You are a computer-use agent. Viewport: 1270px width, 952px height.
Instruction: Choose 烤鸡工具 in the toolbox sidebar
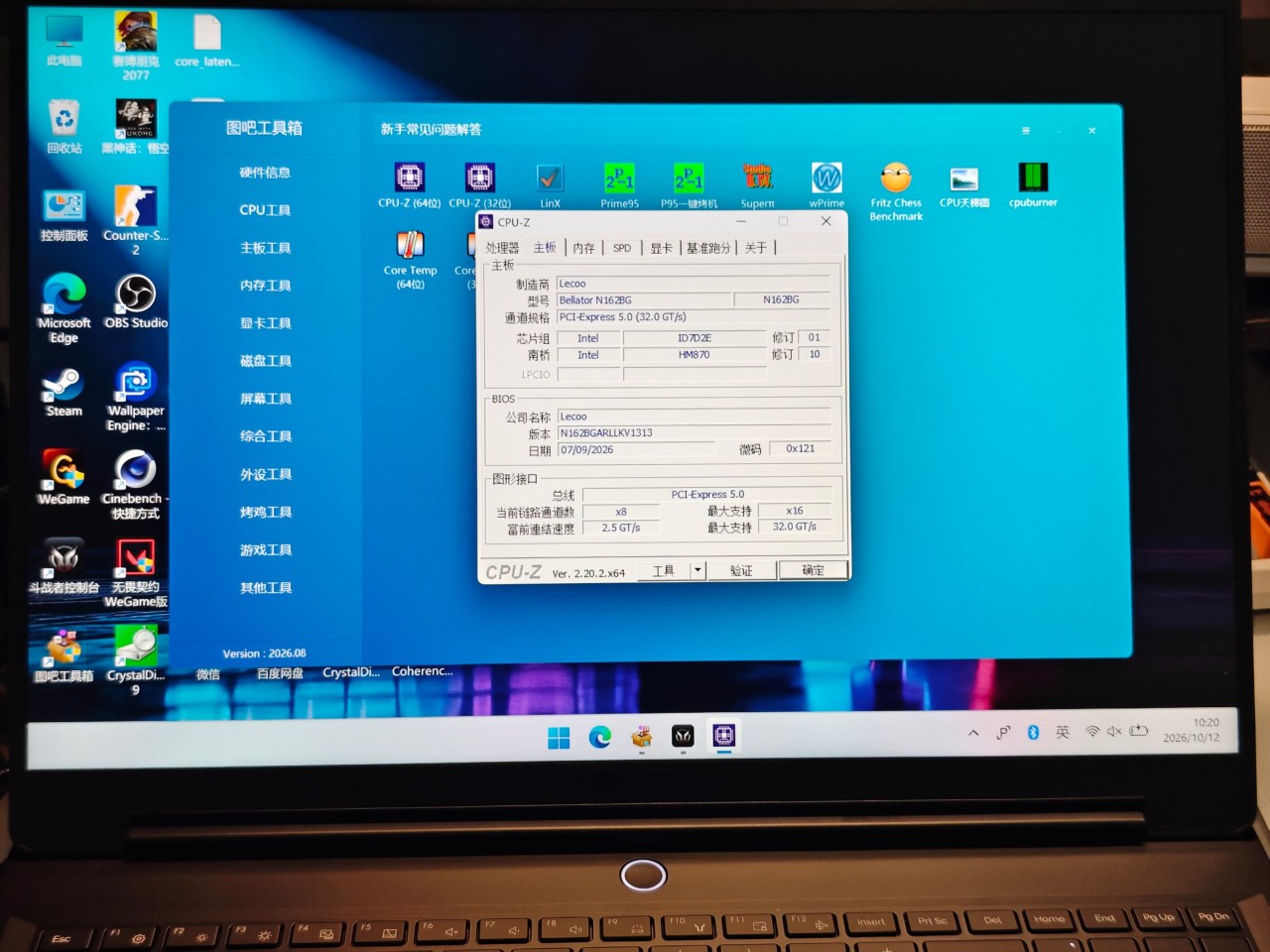point(265,513)
